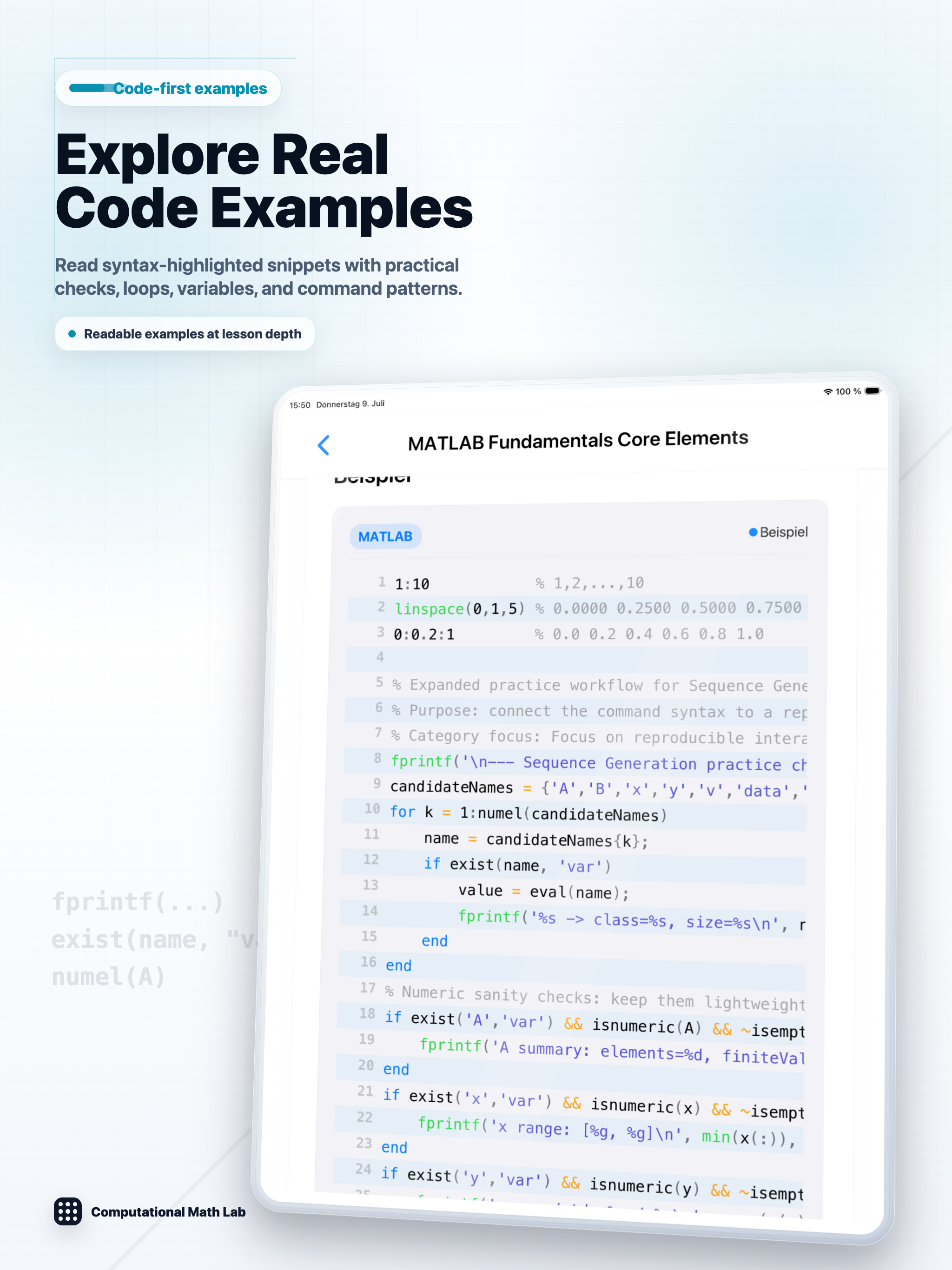Screen dimensions: 952x1270
Task: Click "if exist('A','var')" on line 18
Action: [594, 1024]
